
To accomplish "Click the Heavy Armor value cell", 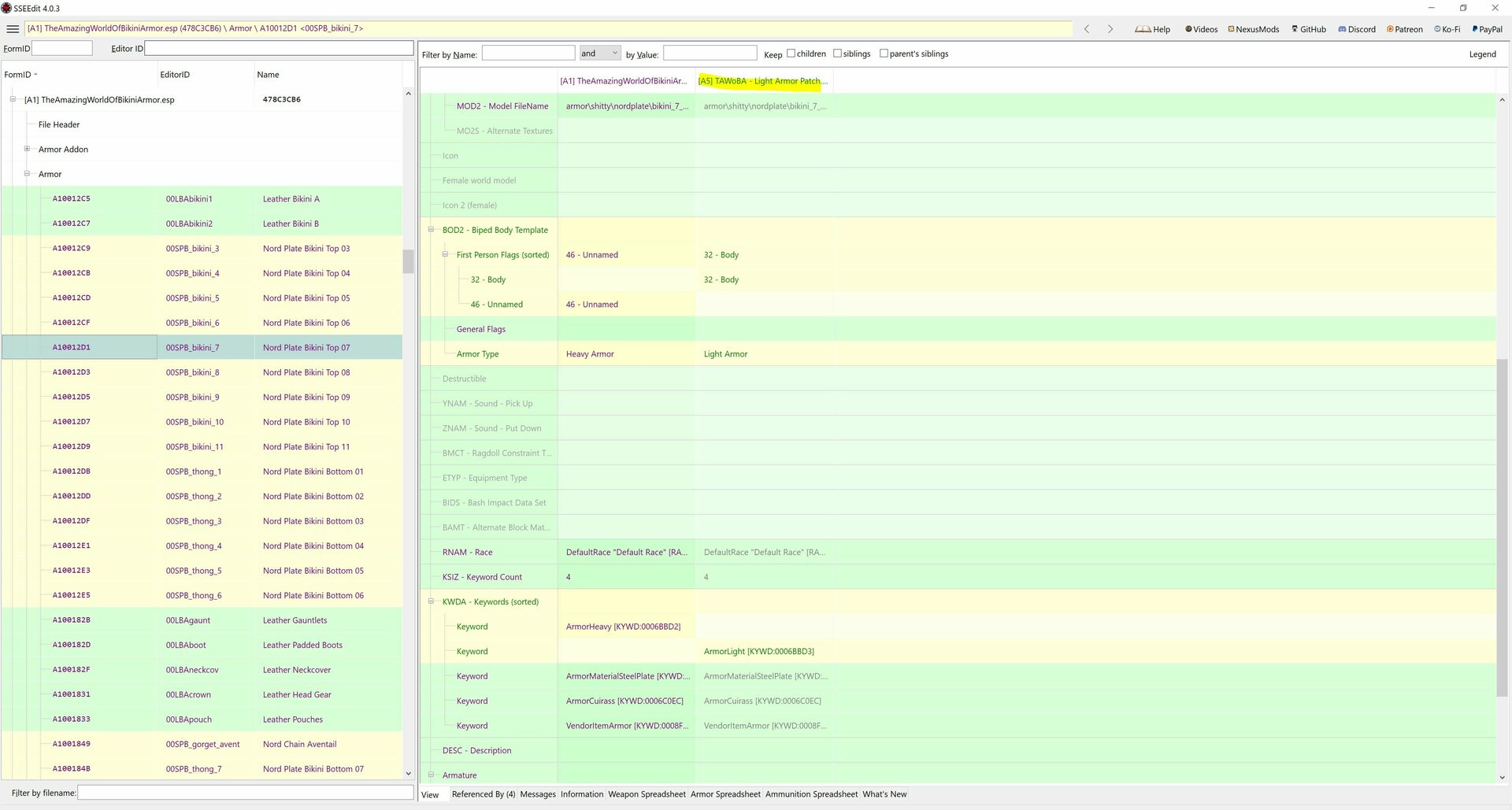I will tap(626, 354).
